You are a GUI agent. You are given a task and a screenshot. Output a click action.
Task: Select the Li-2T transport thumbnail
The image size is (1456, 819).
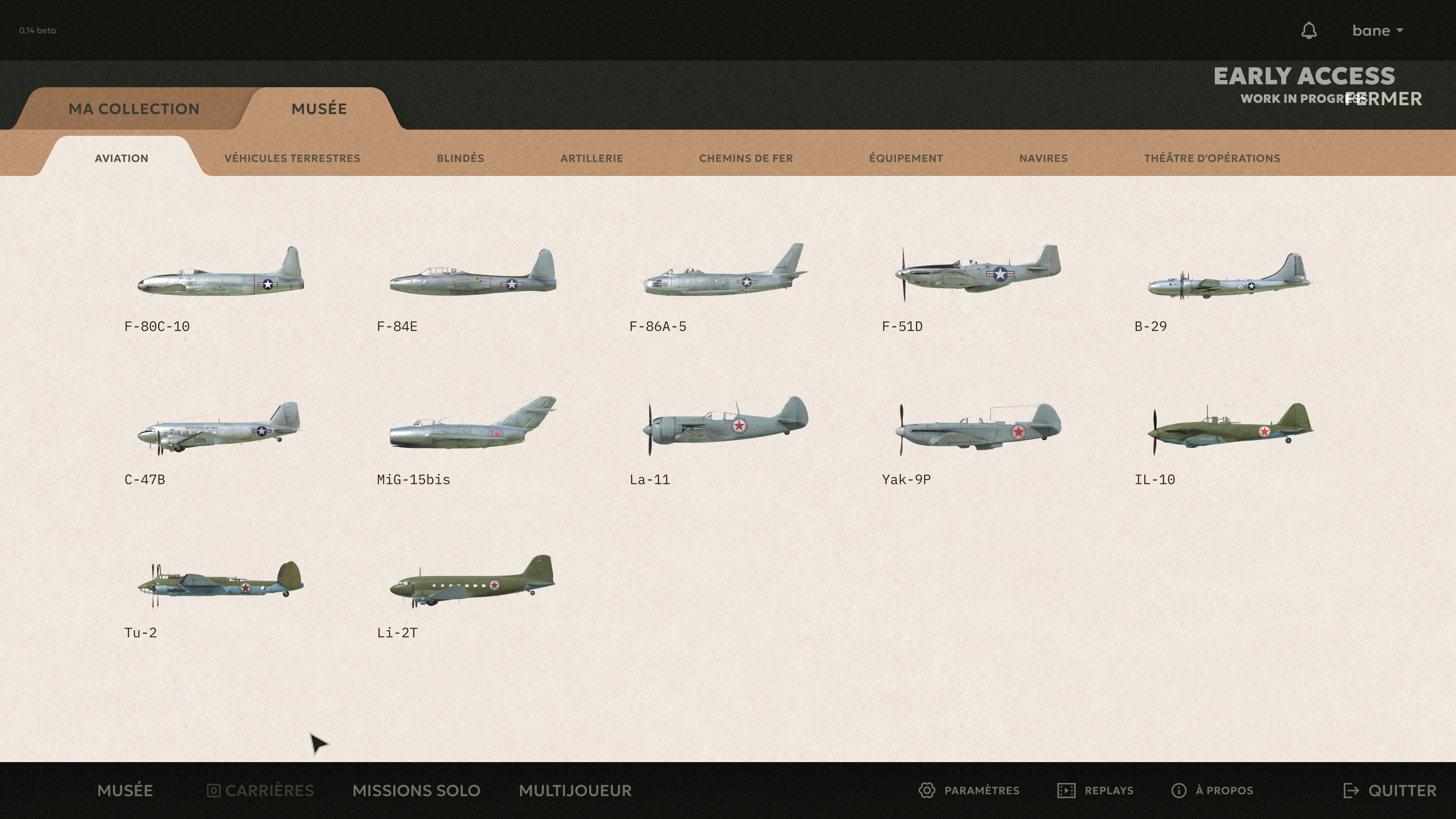(x=472, y=581)
